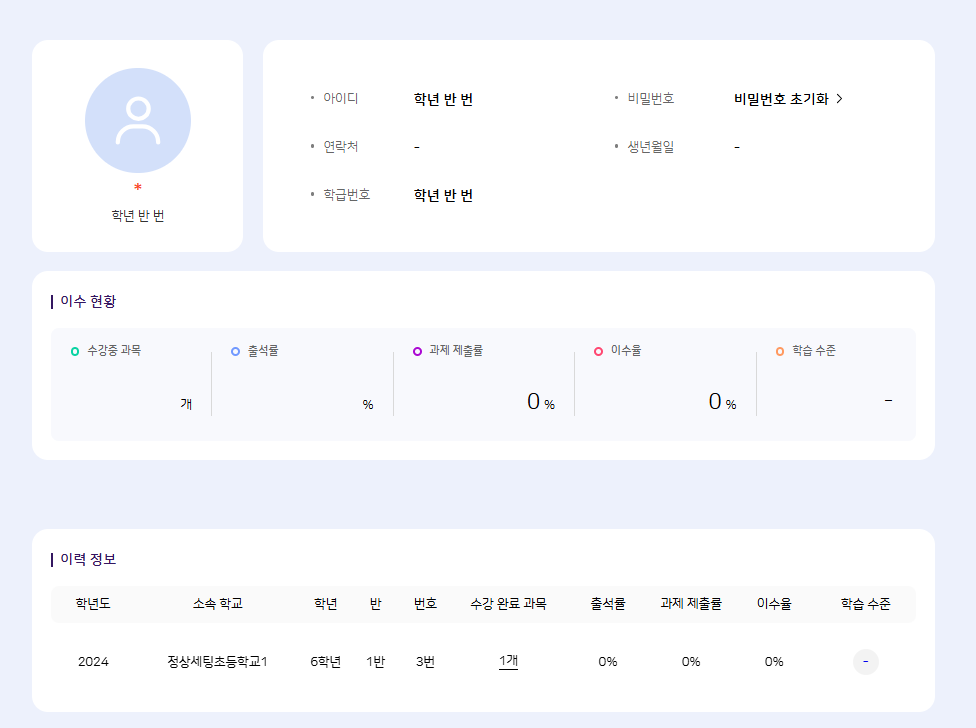976x728 pixels.
Task: Click the gray 학습 수준 dash badge in table row
Action: point(865,662)
